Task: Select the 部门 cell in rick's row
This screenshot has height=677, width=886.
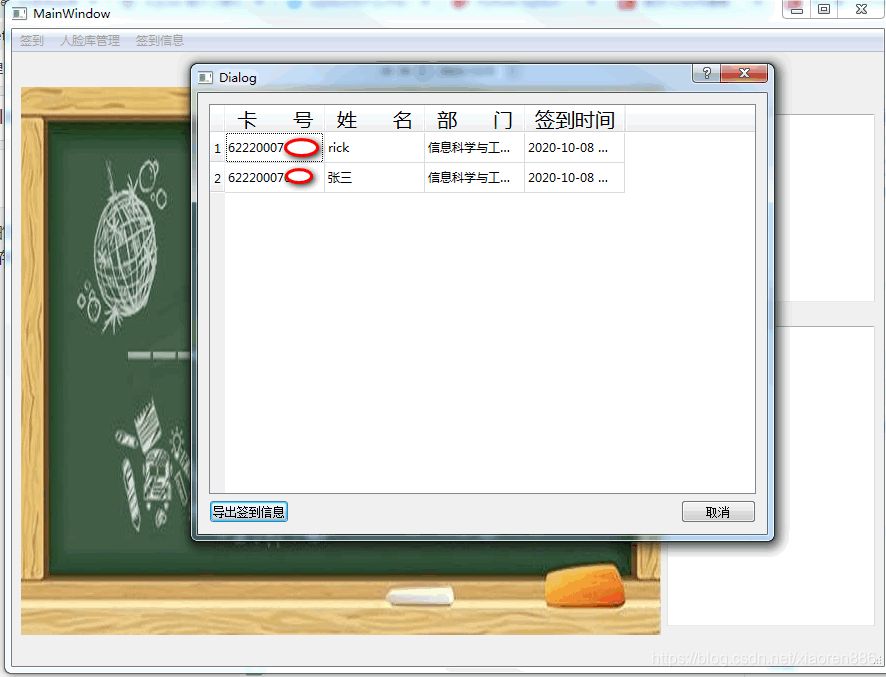Action: click(475, 148)
